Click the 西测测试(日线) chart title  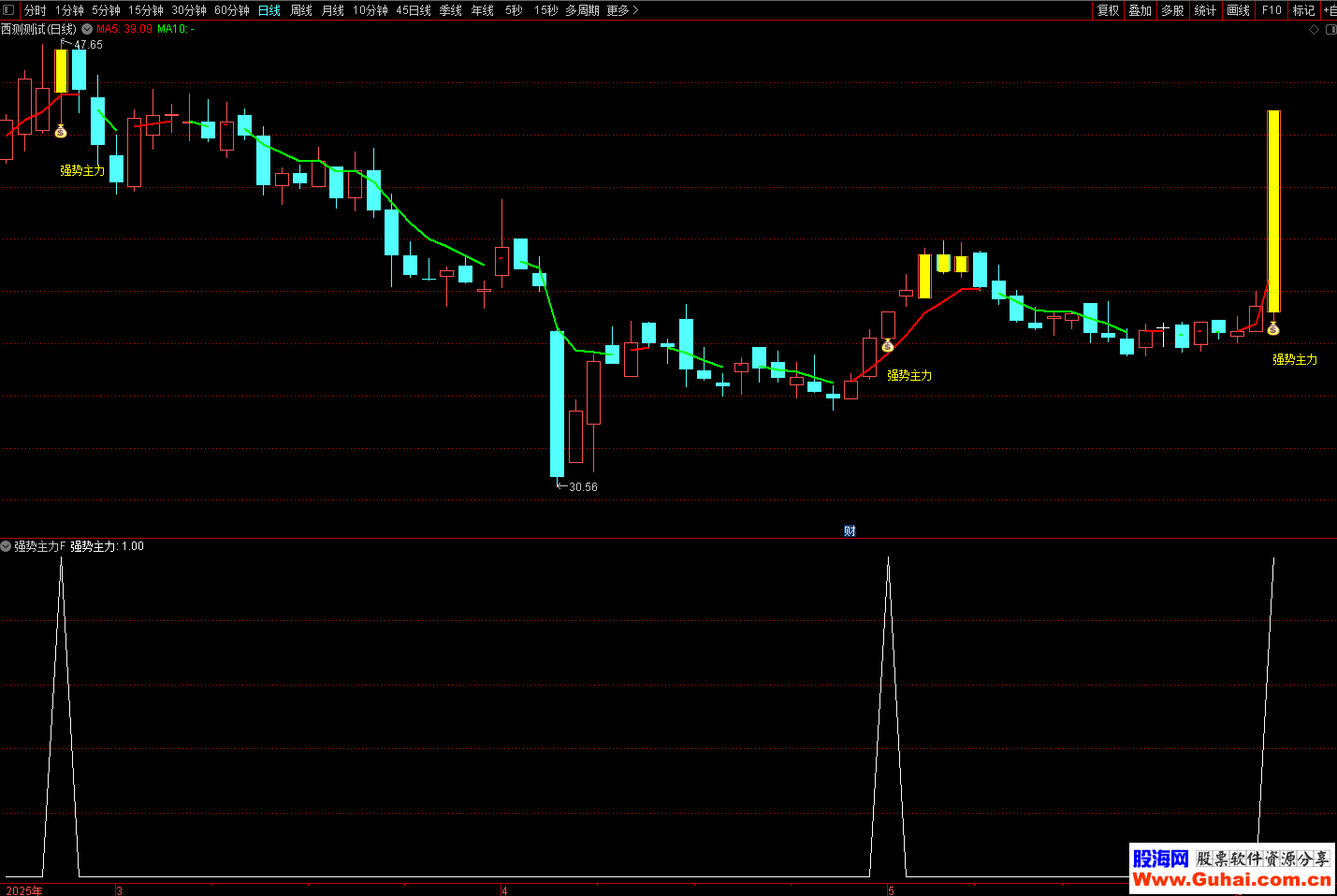coord(38,29)
